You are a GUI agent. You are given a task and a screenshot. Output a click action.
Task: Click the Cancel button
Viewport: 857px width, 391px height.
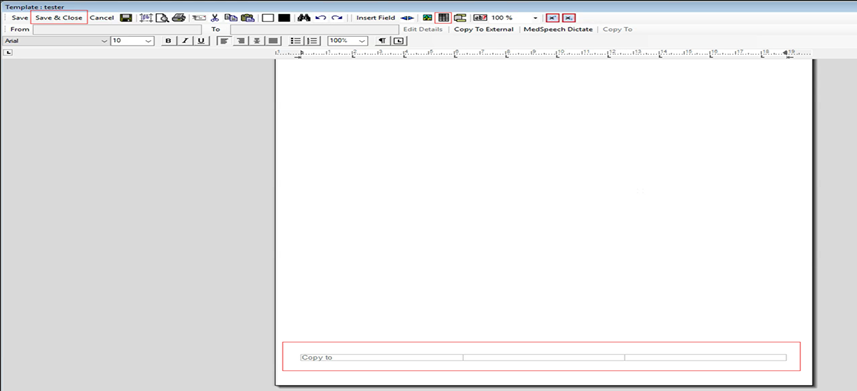(x=102, y=18)
